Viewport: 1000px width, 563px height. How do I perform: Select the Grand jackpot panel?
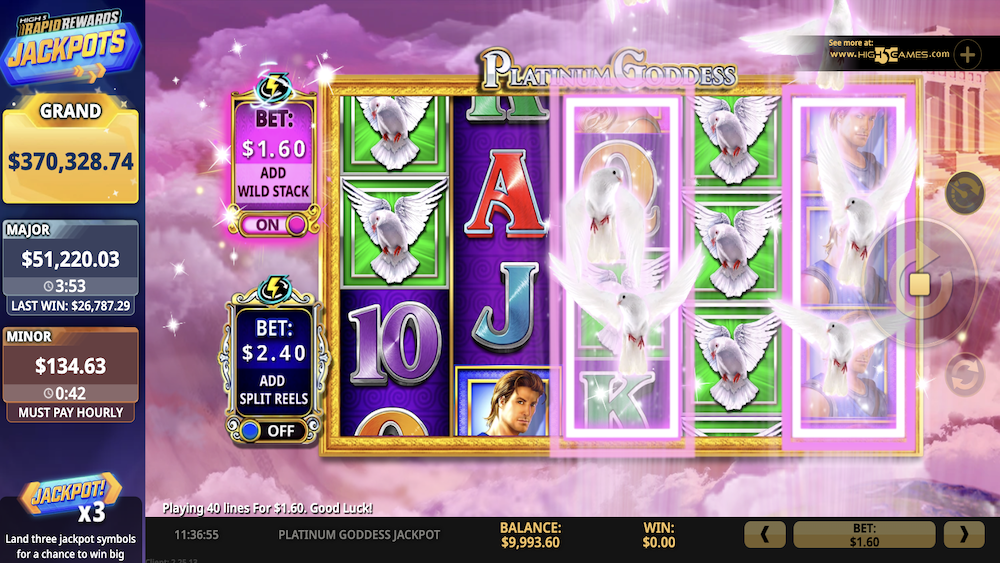tap(70, 150)
